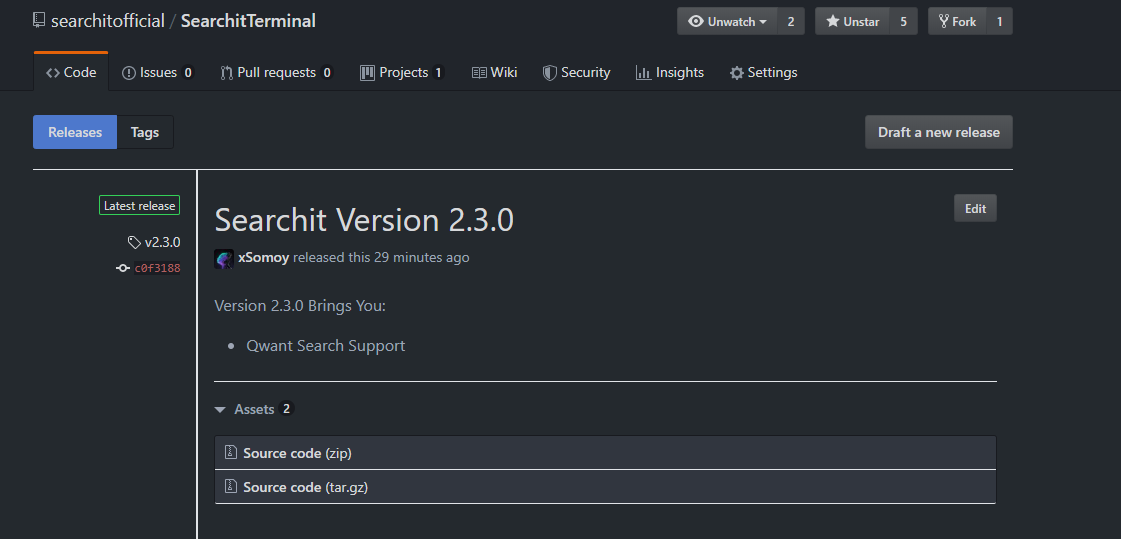This screenshot has width=1121, height=539.
Task: Open the Searchit Version 2.3.0 title
Action: point(364,220)
